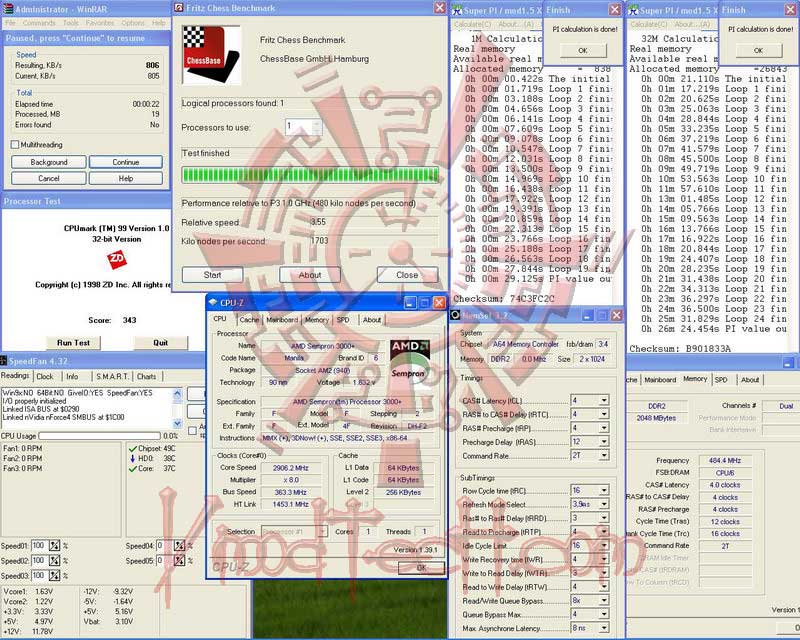Click the red ZD logo in CPUmark

pos(117,259)
